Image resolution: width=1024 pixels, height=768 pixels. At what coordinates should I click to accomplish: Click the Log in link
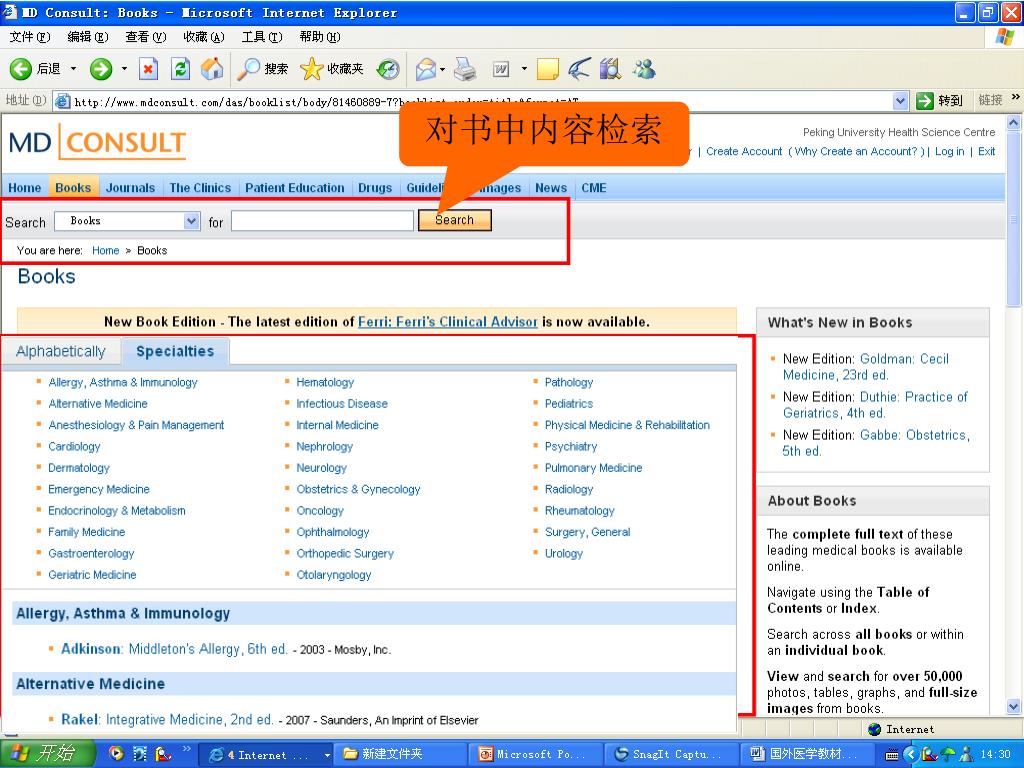[x=950, y=152]
